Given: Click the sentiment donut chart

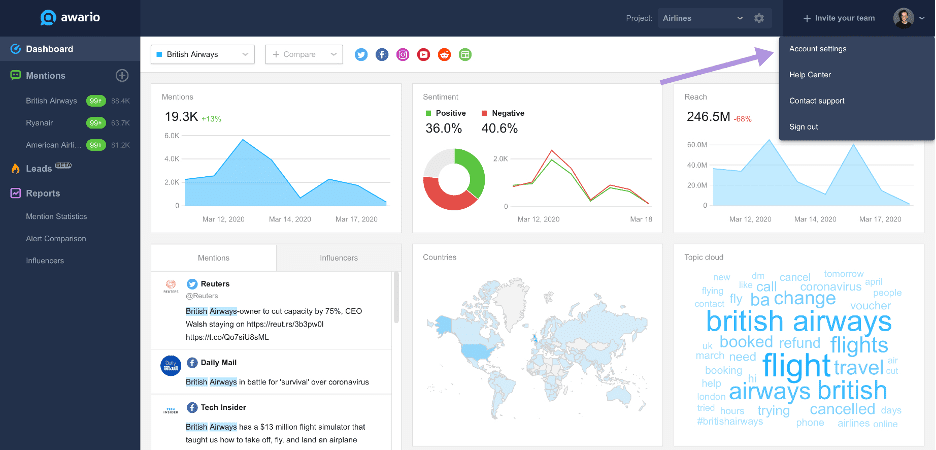Looking at the screenshot, I should pos(454,179).
